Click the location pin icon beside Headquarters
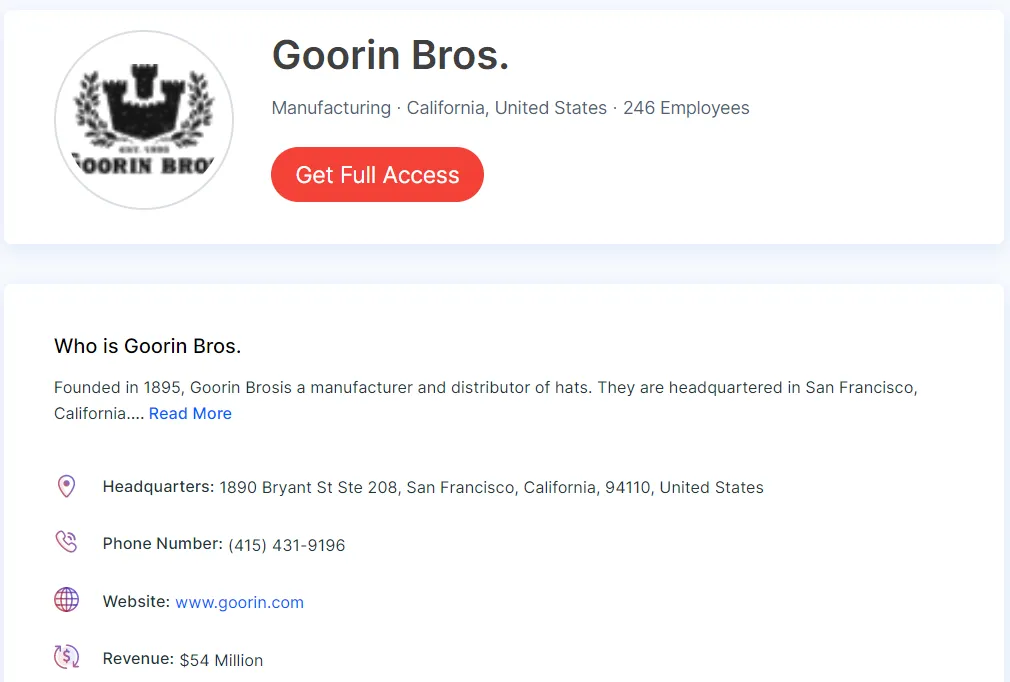 point(67,486)
